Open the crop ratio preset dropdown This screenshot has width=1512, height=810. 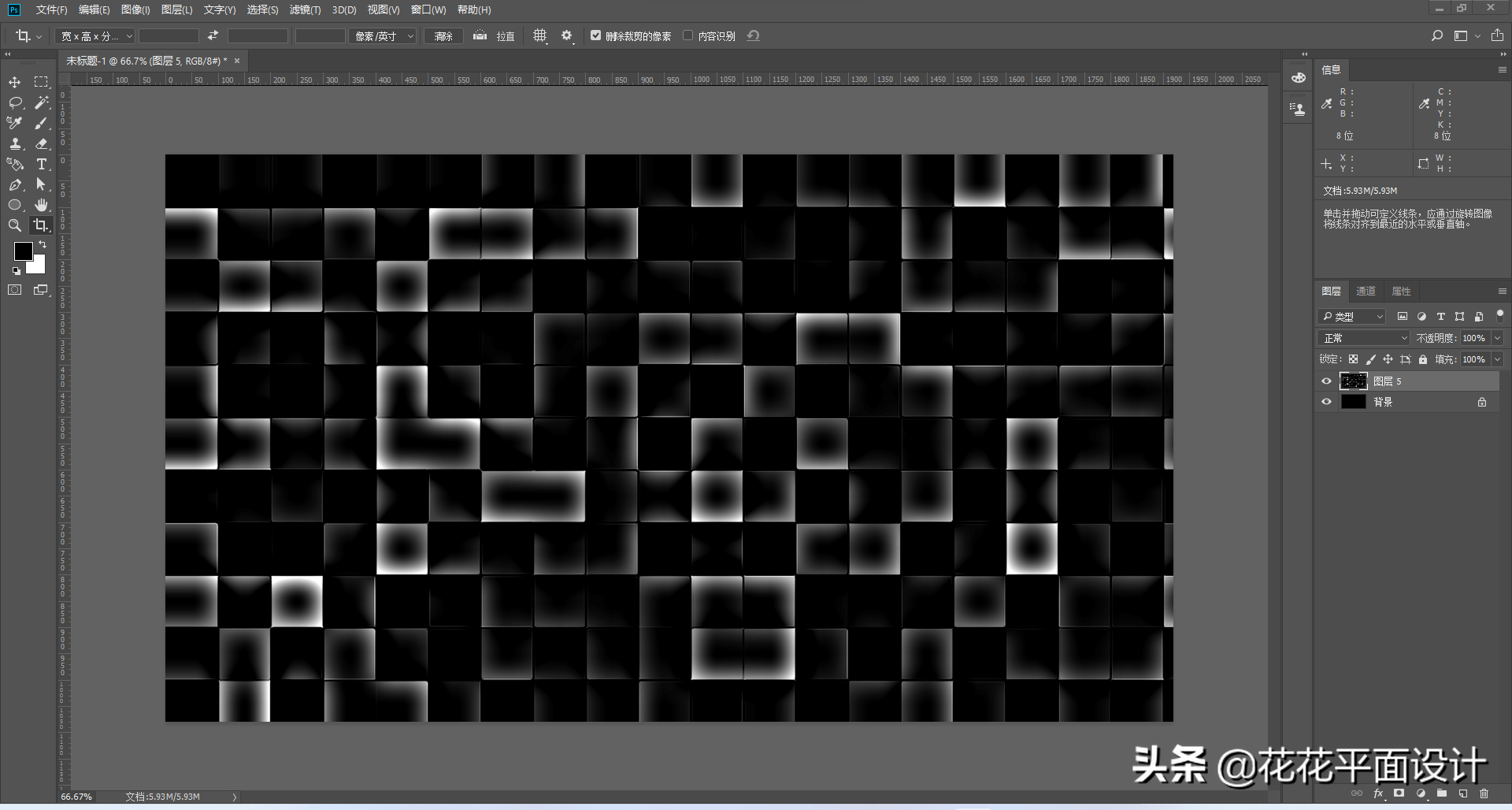click(x=94, y=36)
